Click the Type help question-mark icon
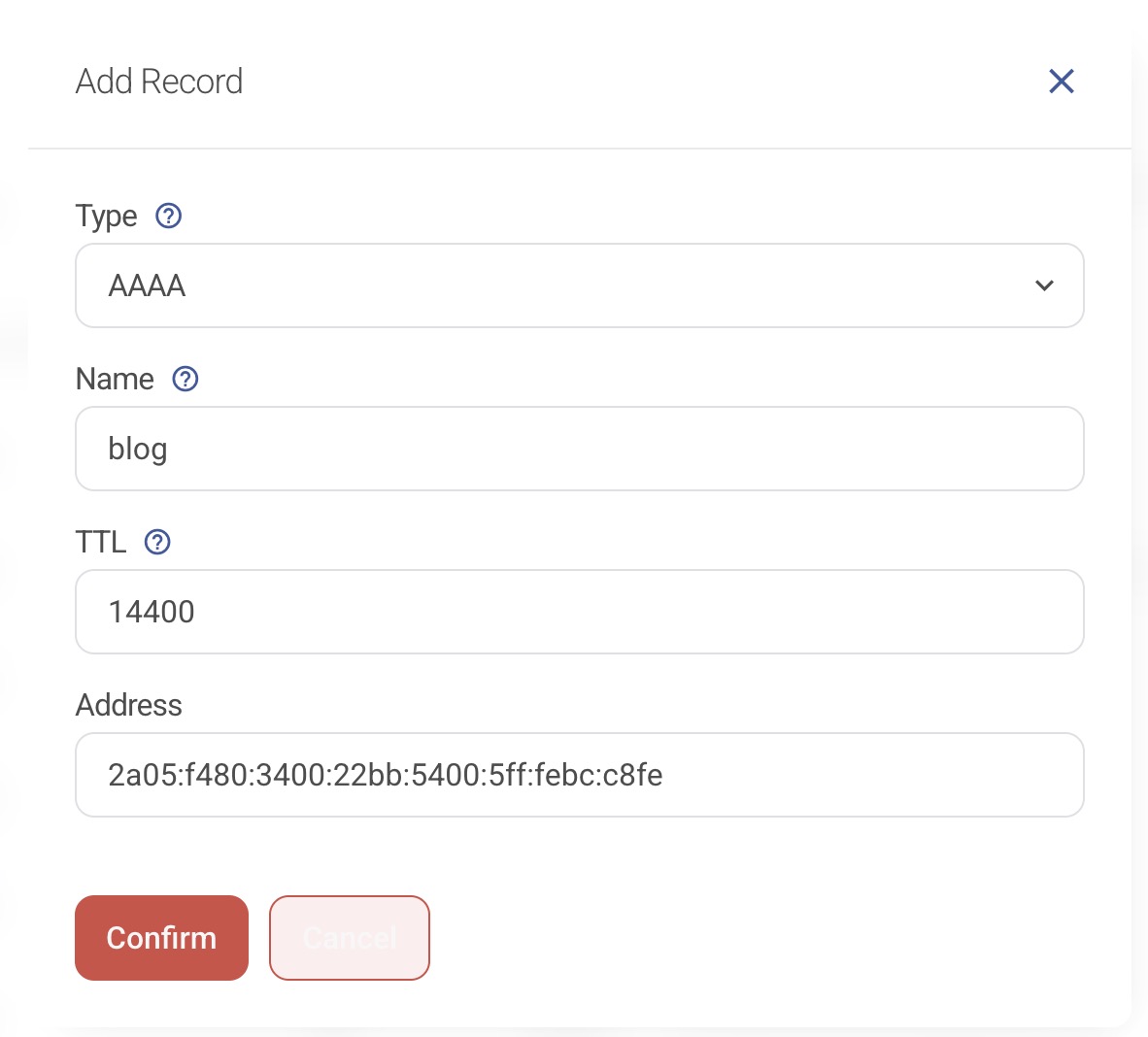Viewport: 1148px width, 1037px height. pyautogui.click(x=169, y=216)
